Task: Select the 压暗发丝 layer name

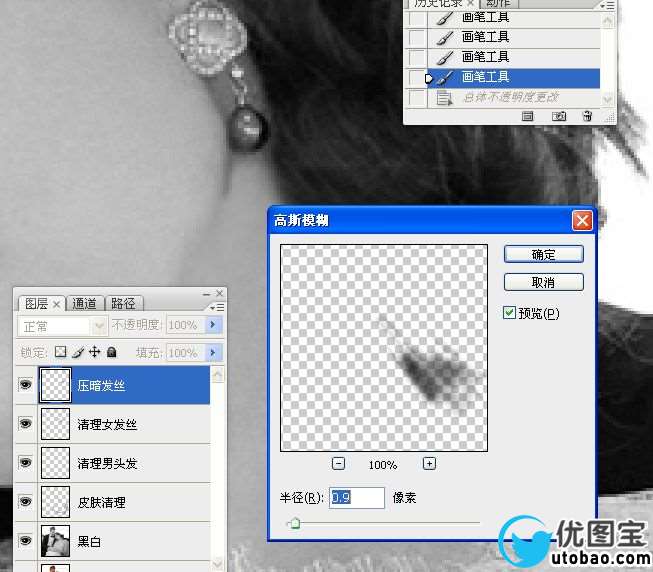Action: [x=101, y=385]
